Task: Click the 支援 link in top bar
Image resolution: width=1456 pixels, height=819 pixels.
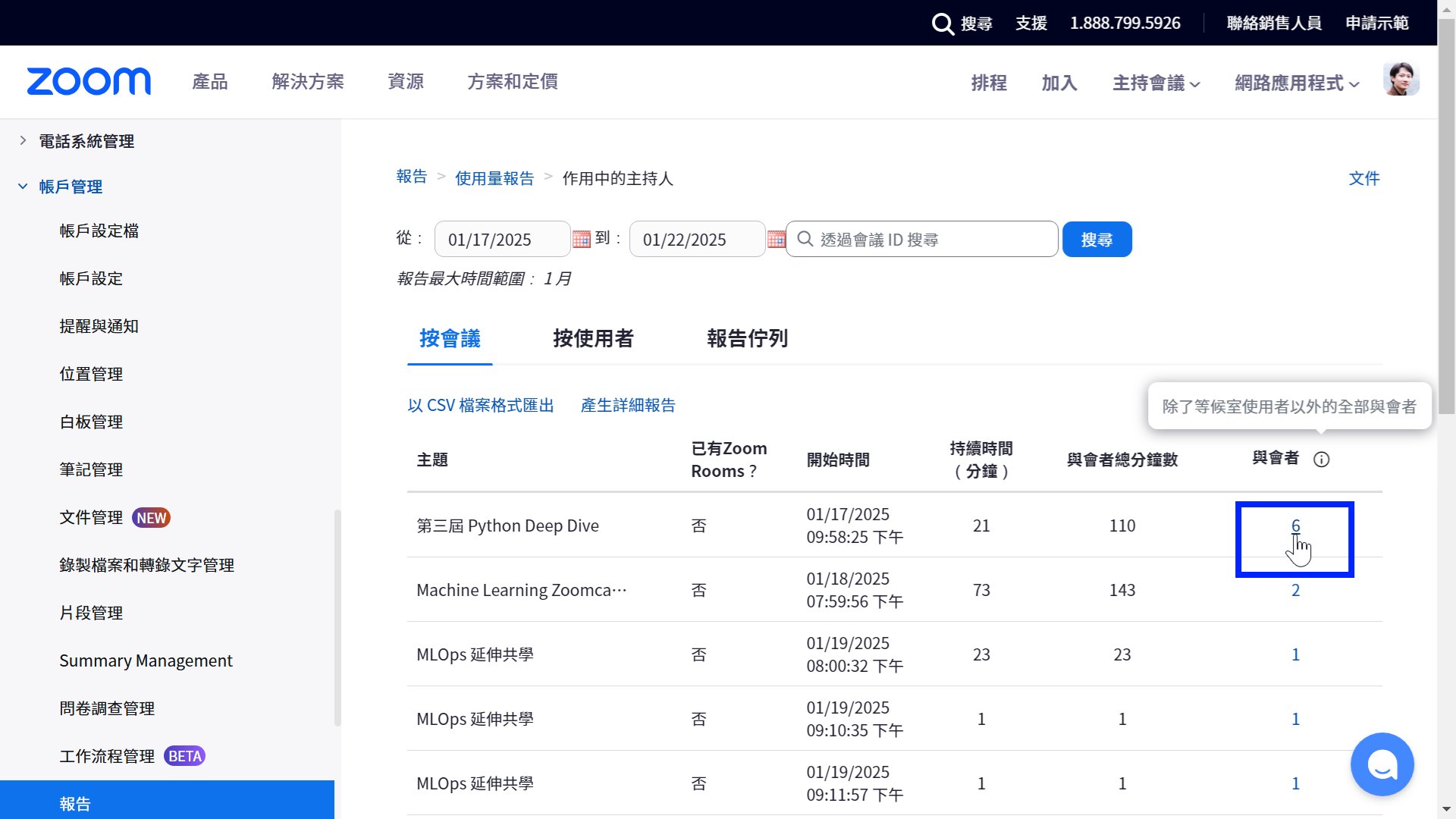Action: 1031,24
